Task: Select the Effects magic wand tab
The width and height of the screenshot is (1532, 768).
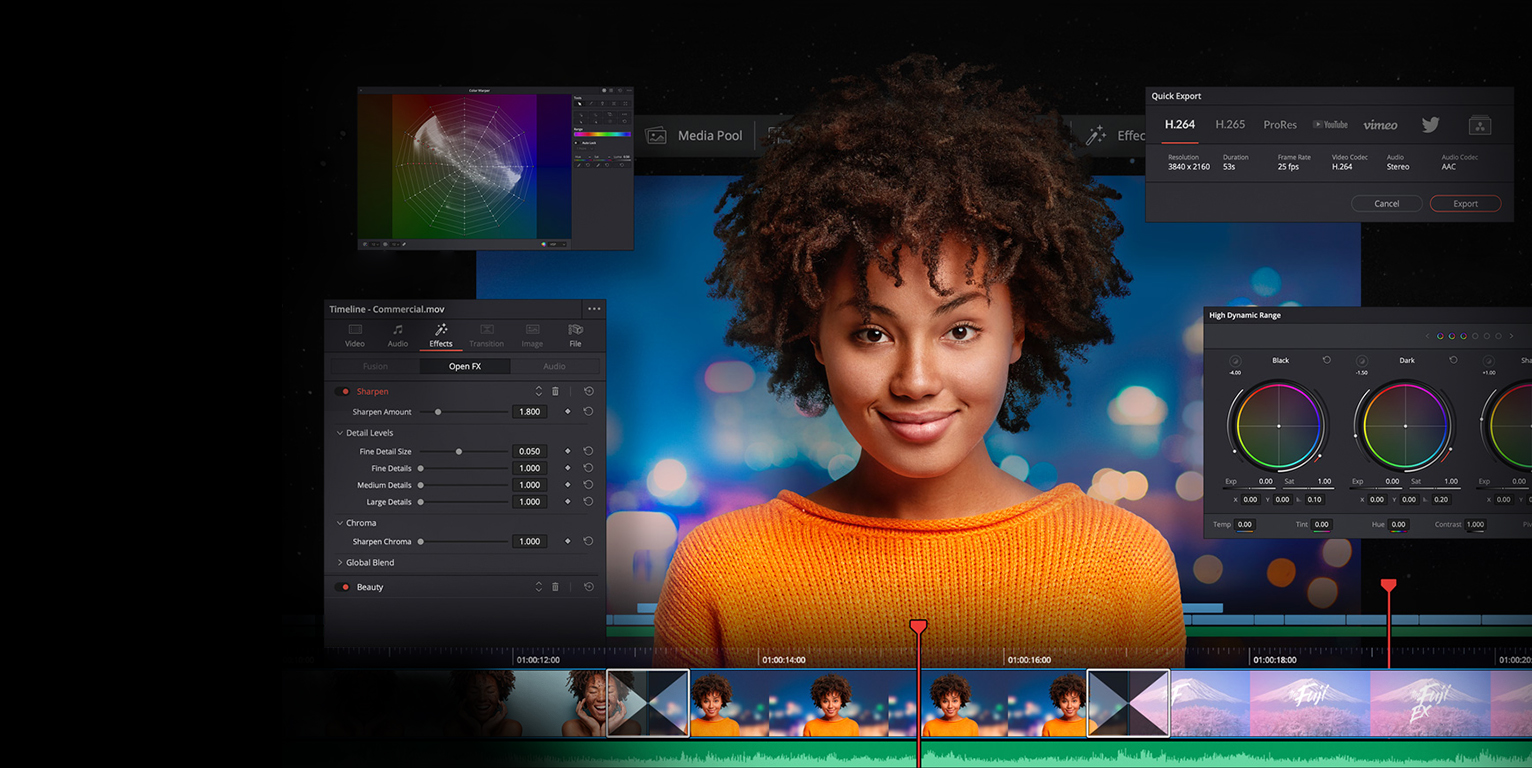Action: click(441, 330)
